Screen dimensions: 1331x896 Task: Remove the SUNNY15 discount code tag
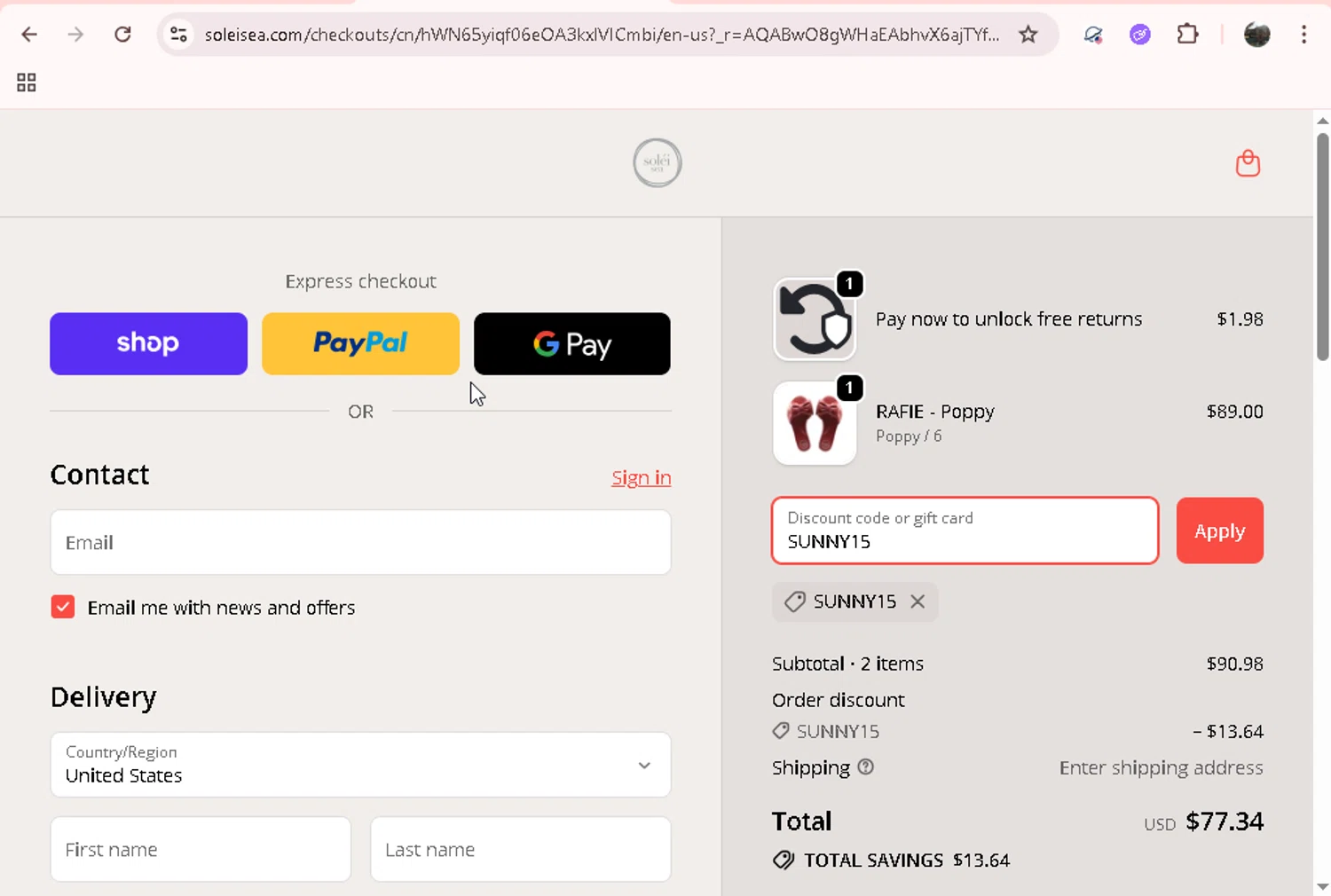[x=918, y=601]
